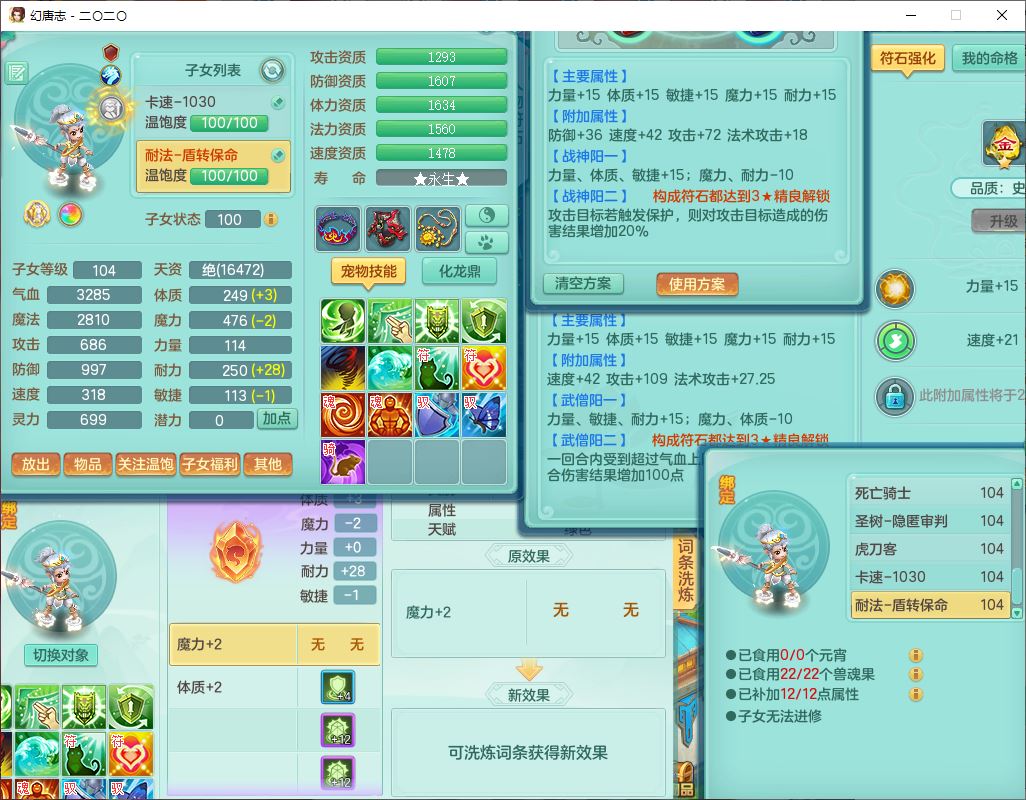Select highlighted 耐法-盾转保命 row with level 104
This screenshot has width=1026, height=800.
click(929, 605)
